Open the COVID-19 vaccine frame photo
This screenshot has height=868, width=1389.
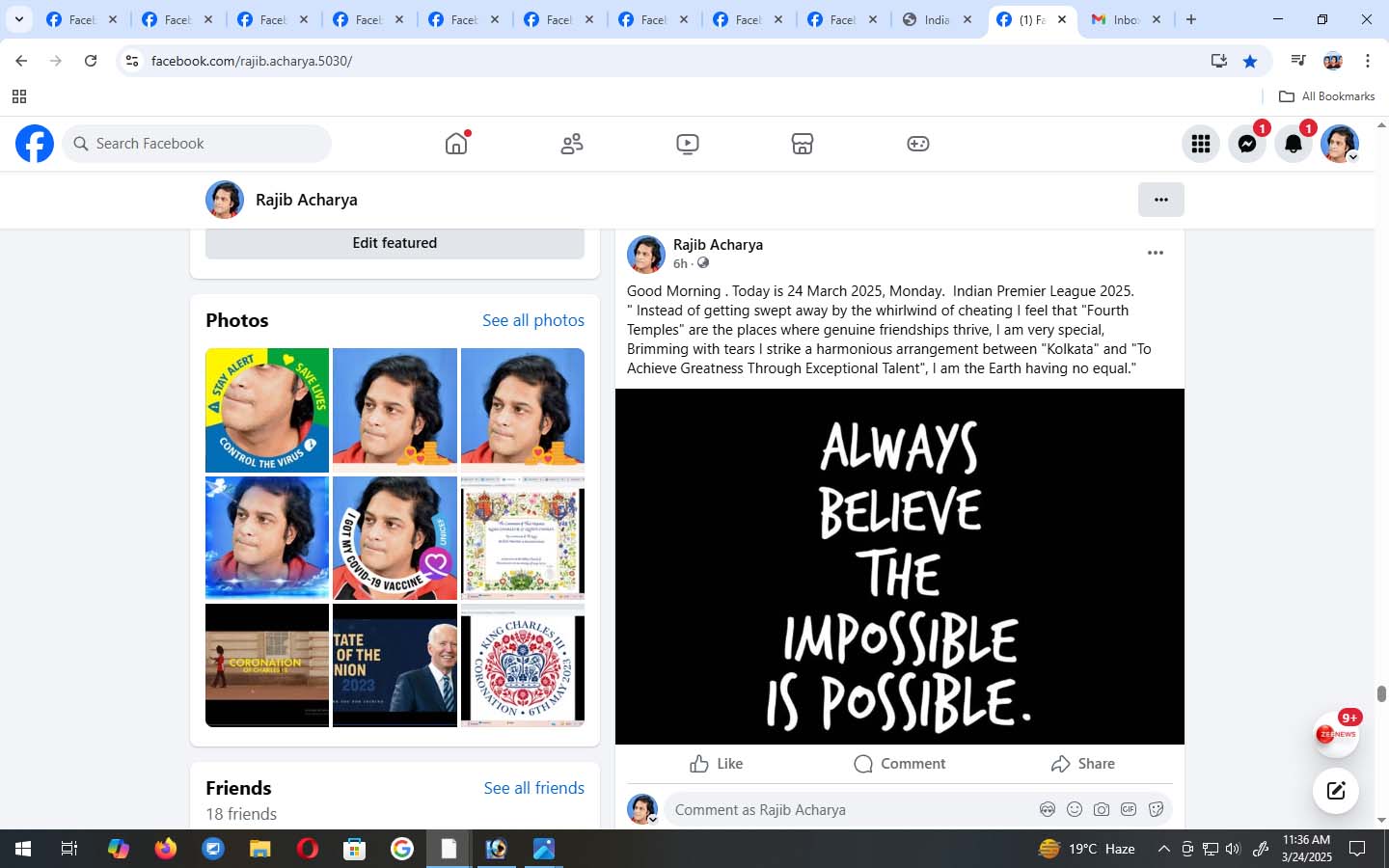click(395, 538)
